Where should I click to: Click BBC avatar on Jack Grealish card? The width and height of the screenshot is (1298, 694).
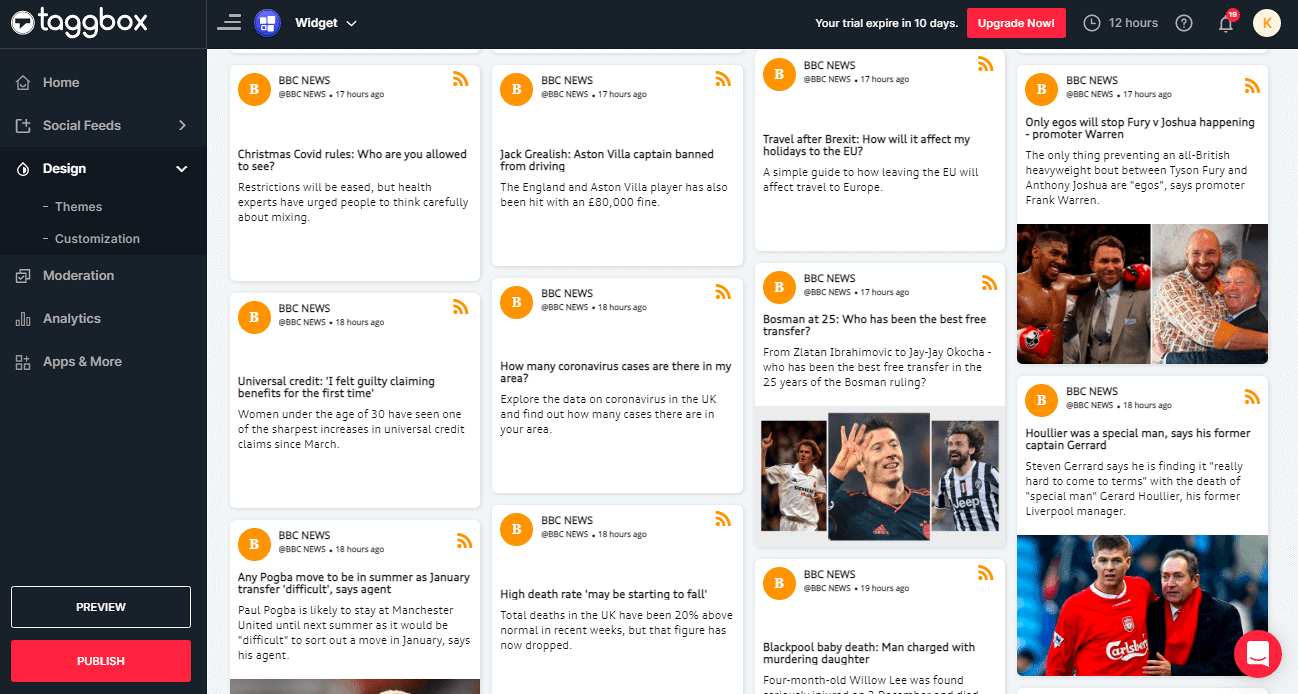[516, 88]
